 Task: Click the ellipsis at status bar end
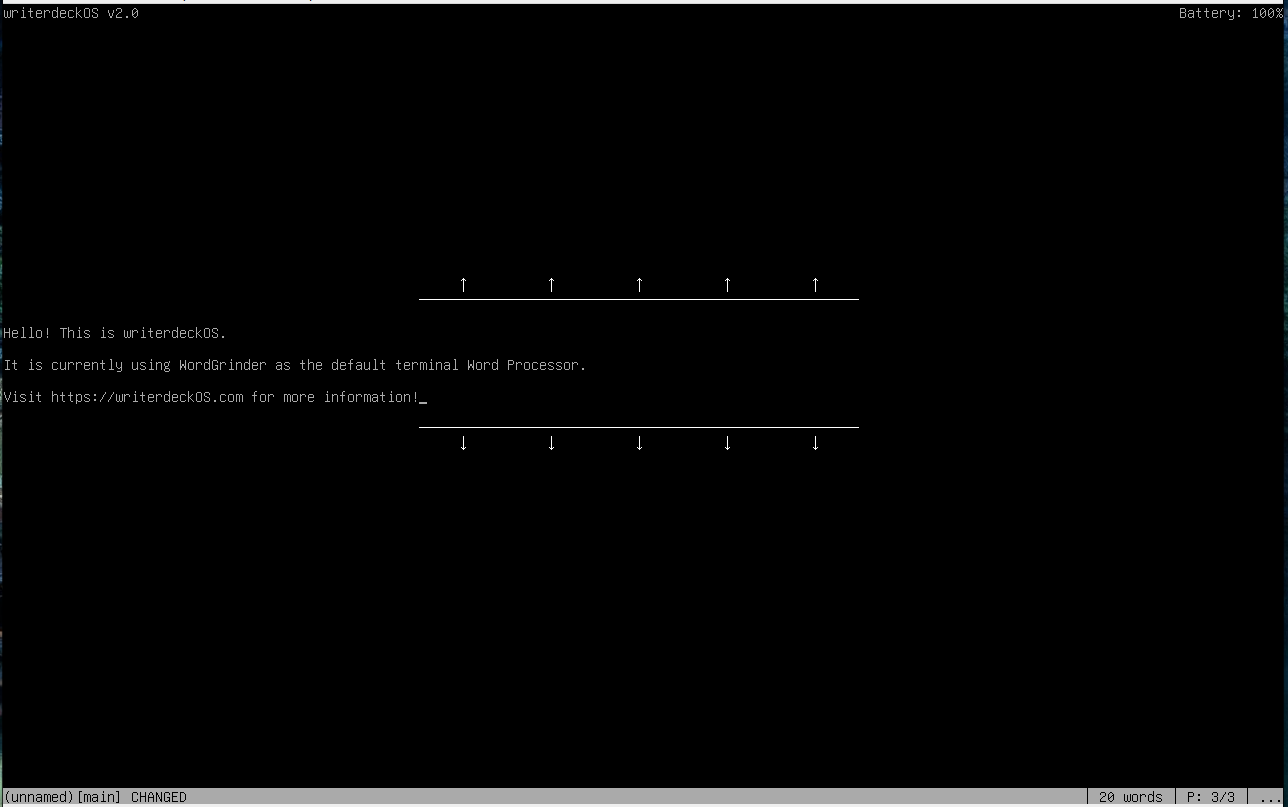pyautogui.click(x=1270, y=797)
